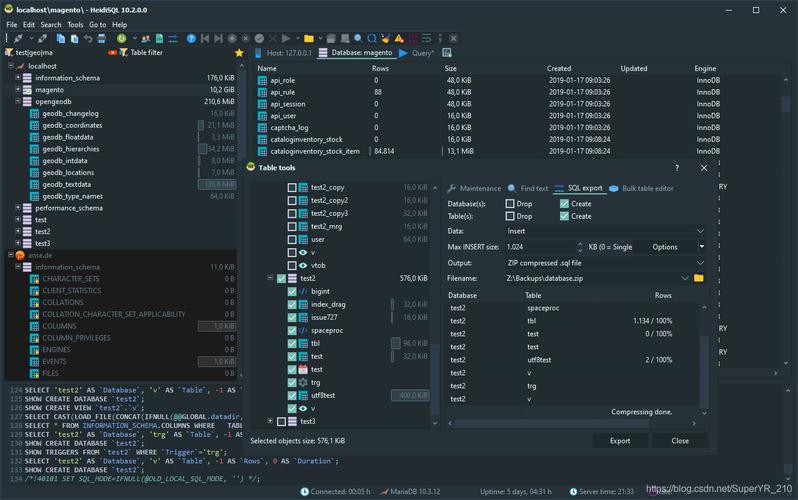Open the blue help icon
The height and width of the screenshot is (500, 798).
pos(191,39)
